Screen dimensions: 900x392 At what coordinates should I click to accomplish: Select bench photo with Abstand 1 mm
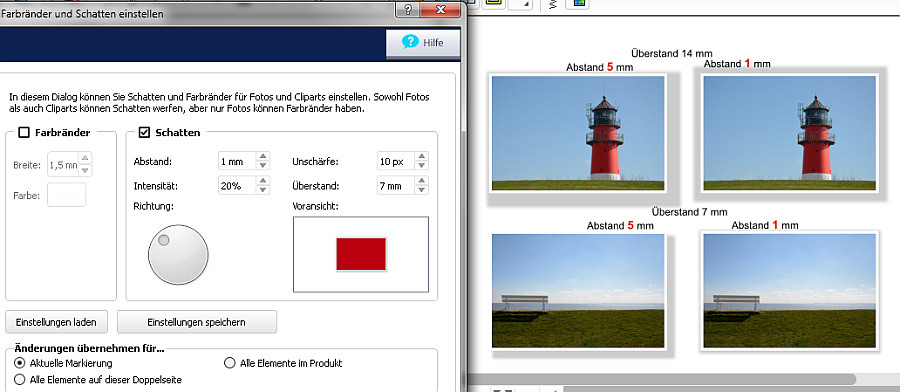pyautogui.click(x=789, y=290)
